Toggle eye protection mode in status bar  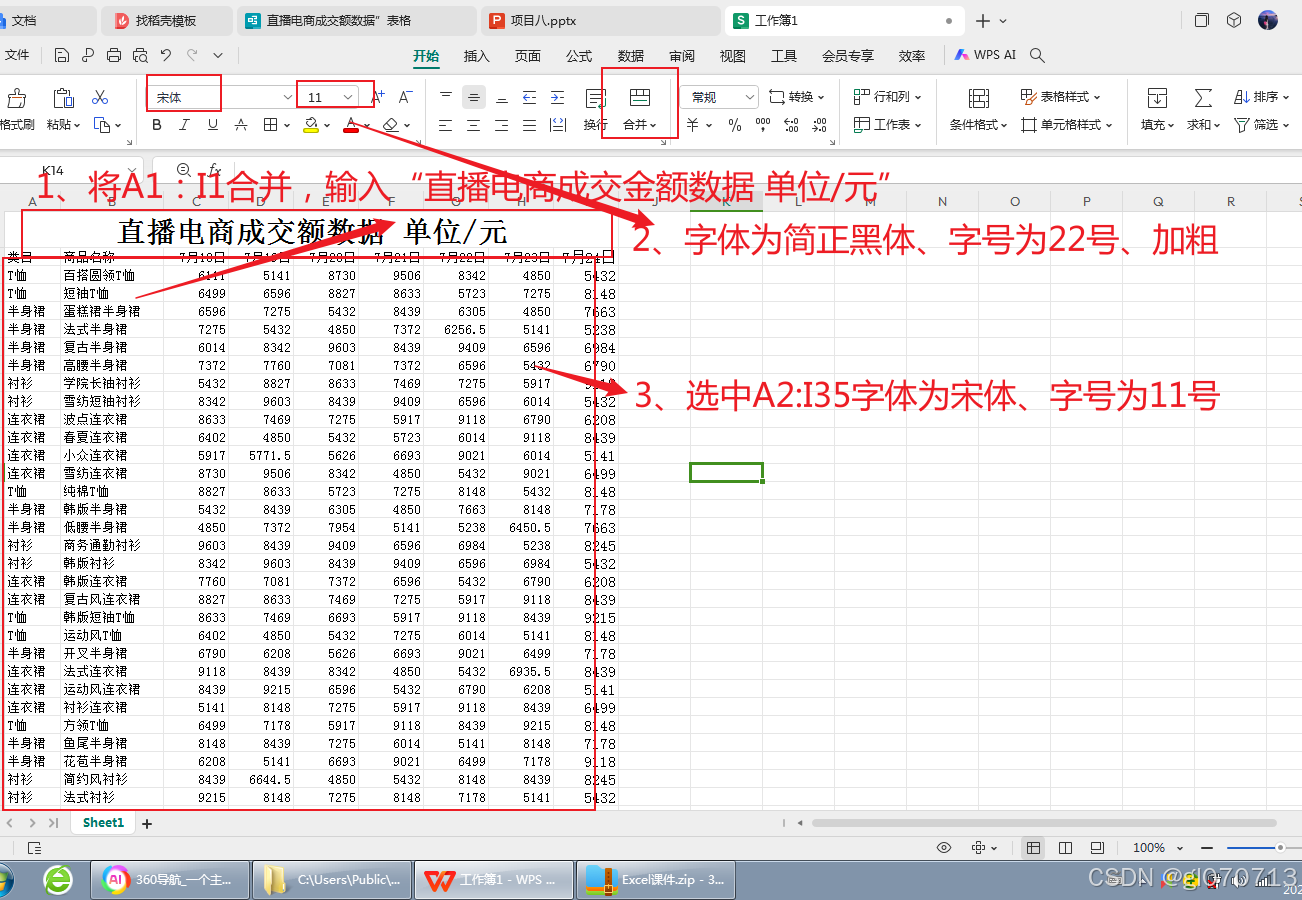[943, 848]
